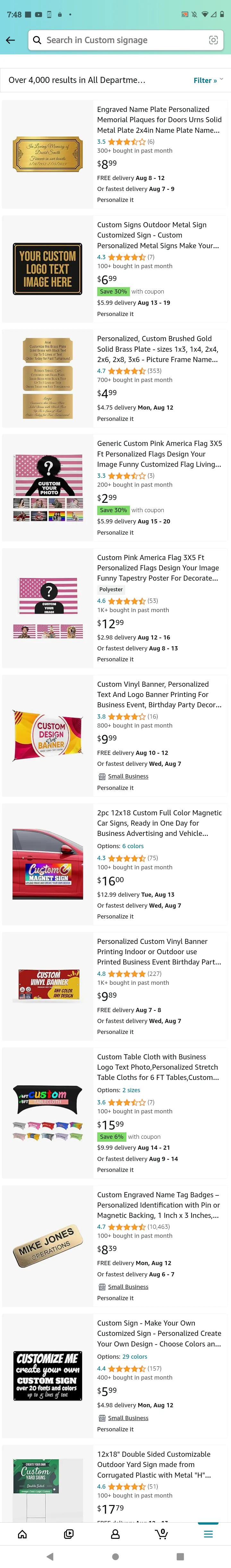Tap the back arrow icon
This screenshot has height=1568, width=231.
[x=10, y=40]
